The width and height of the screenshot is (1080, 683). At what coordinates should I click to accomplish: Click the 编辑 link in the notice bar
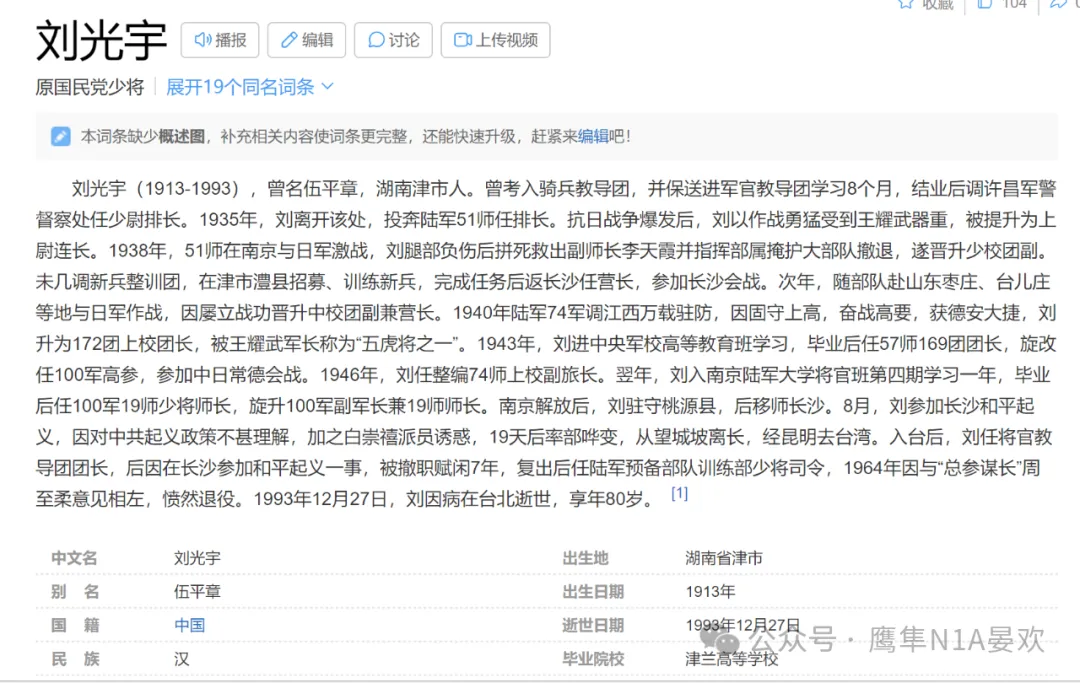[x=593, y=136]
